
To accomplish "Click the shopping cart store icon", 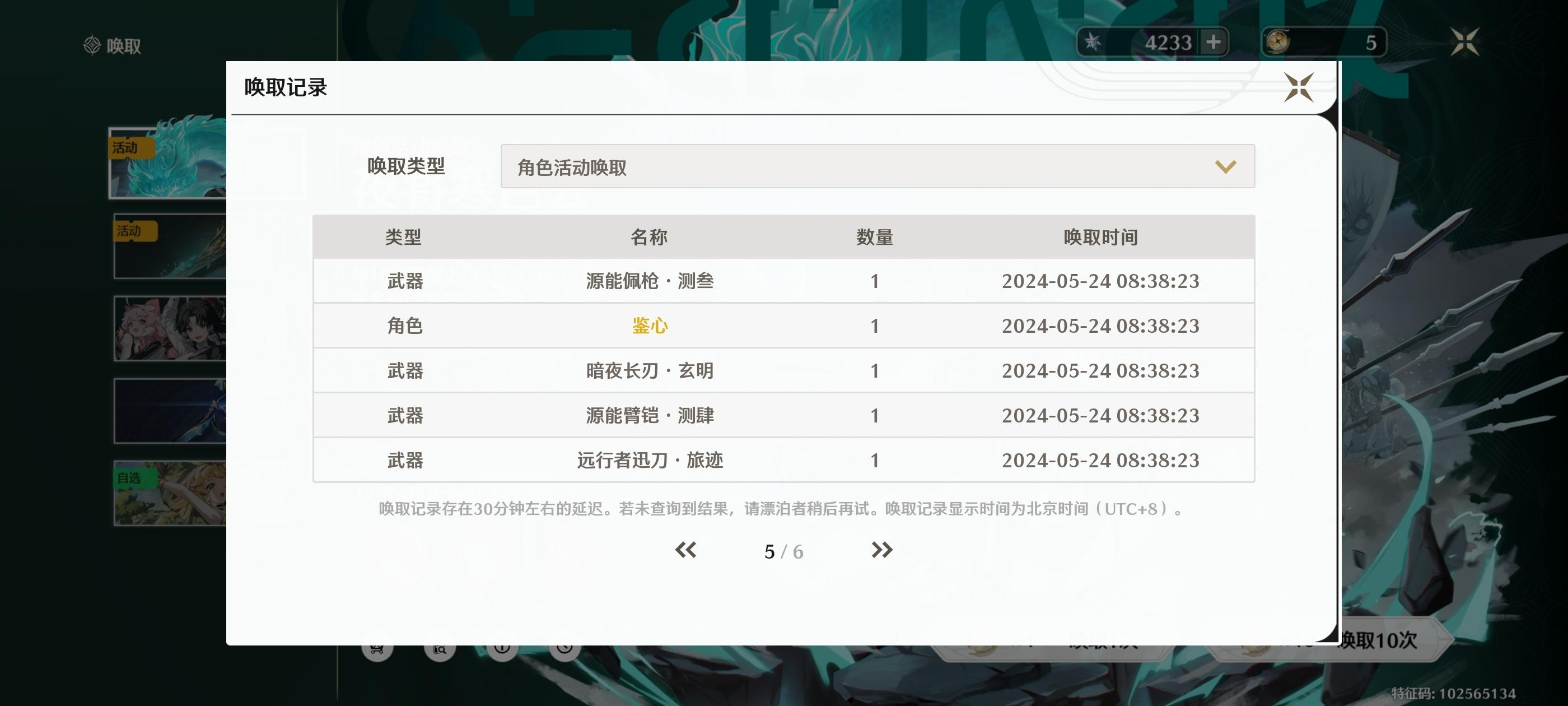I will (377, 649).
